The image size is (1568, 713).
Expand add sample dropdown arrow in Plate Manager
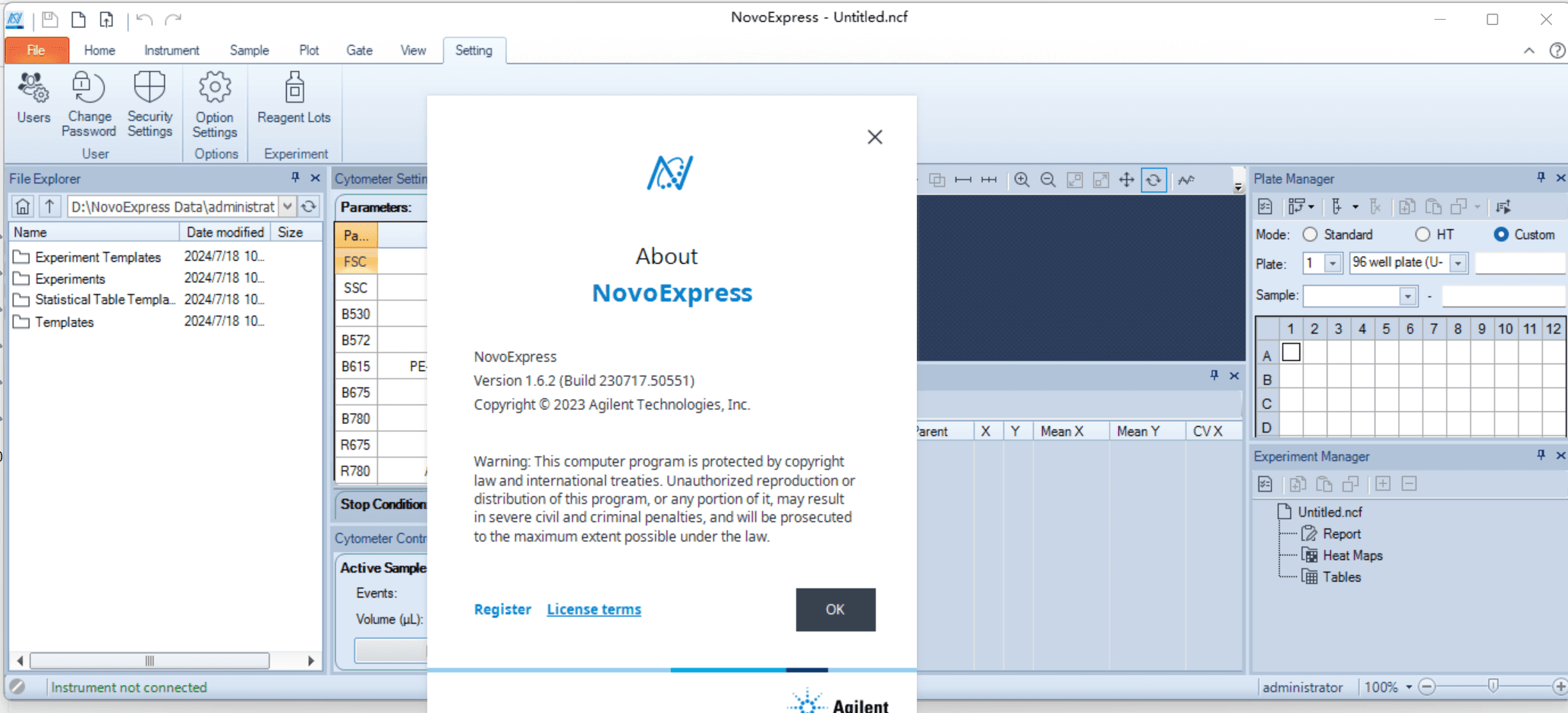[x=1355, y=206]
